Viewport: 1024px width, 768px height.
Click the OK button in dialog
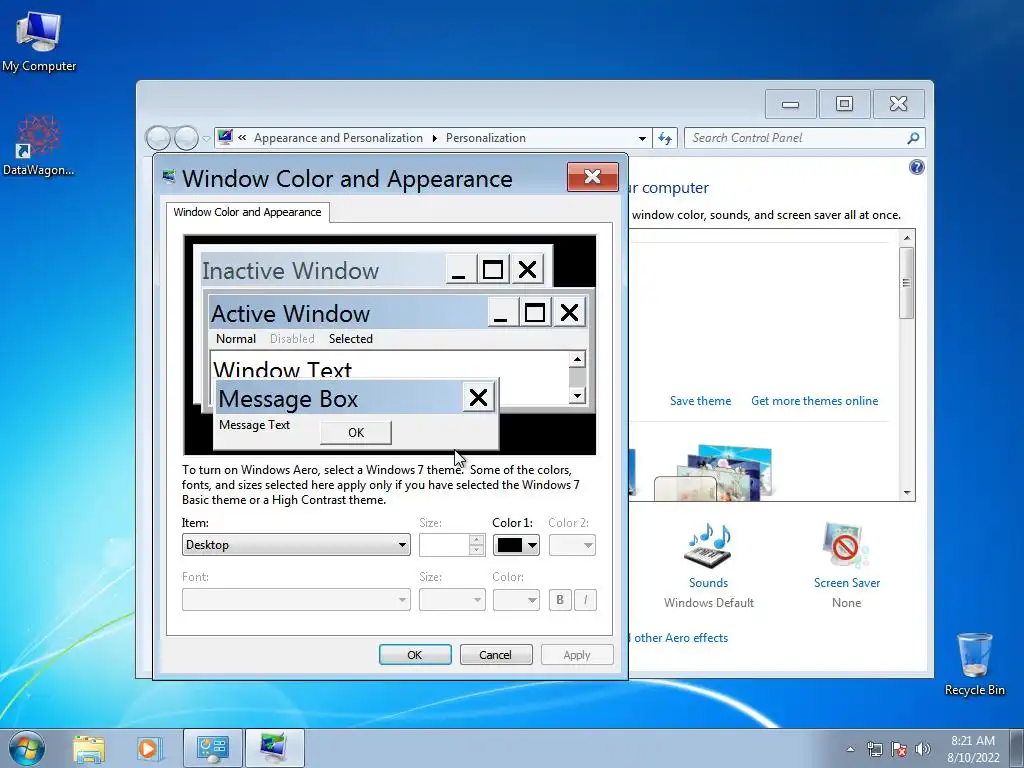click(x=415, y=655)
